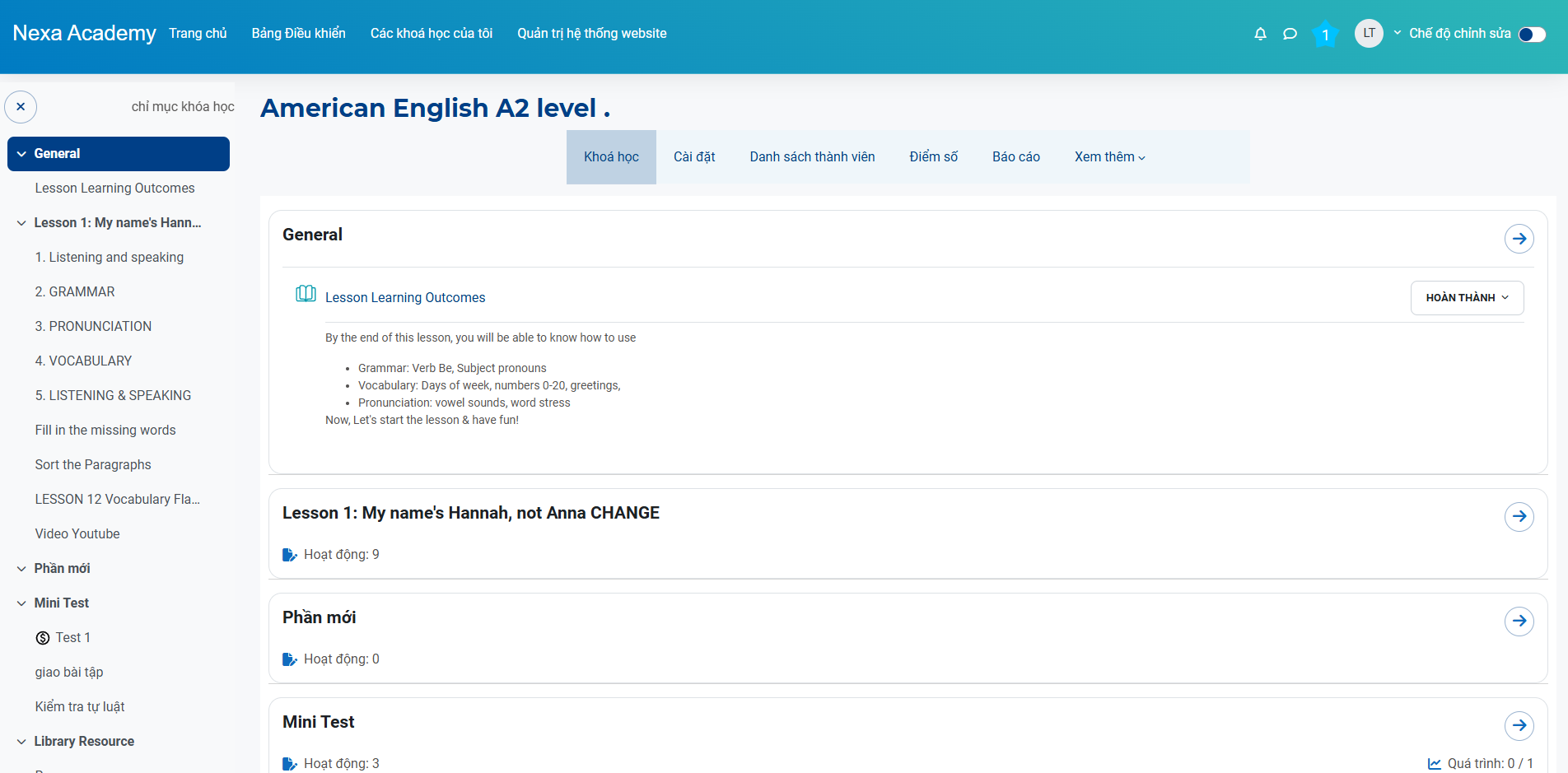This screenshot has height=773, width=1568.
Task: Collapse Mini Test in the sidebar
Action: pos(21,603)
